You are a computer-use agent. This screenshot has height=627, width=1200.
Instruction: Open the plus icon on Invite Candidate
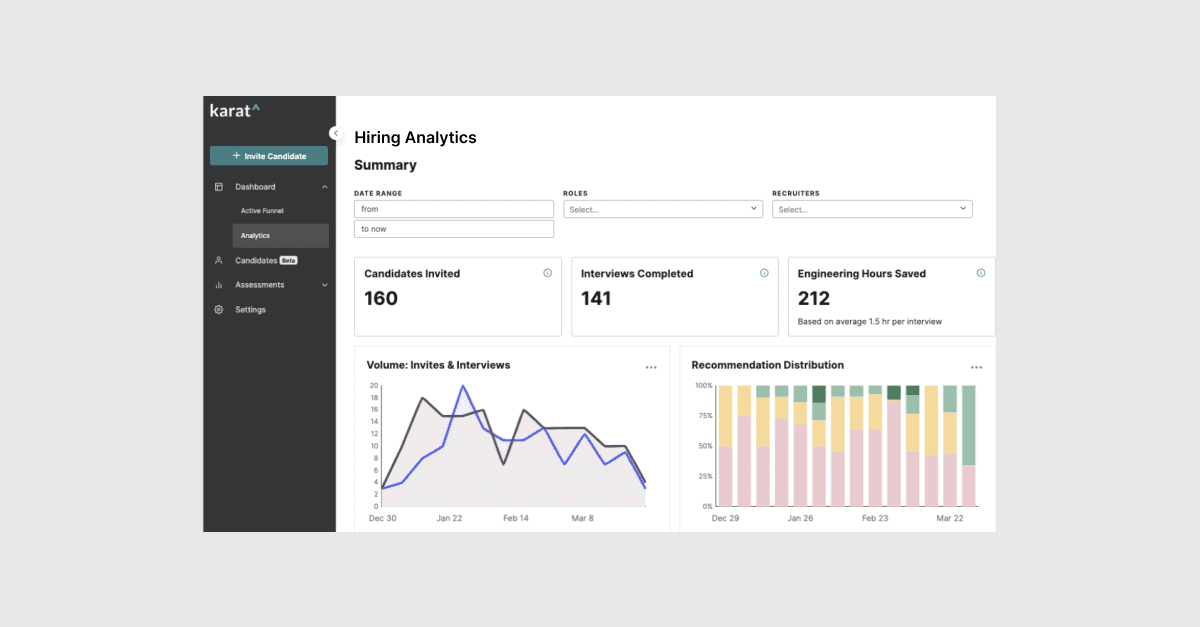[238, 155]
